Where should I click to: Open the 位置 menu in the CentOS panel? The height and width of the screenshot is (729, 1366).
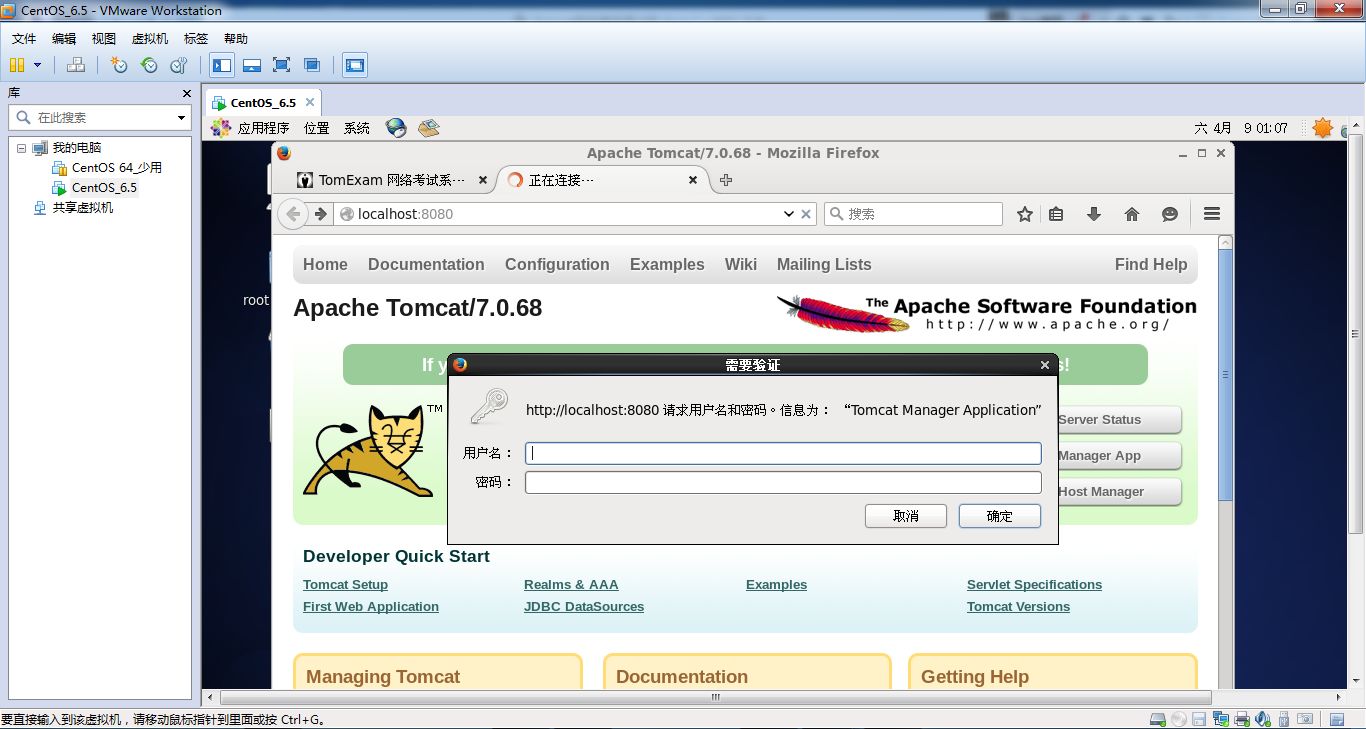pyautogui.click(x=317, y=128)
